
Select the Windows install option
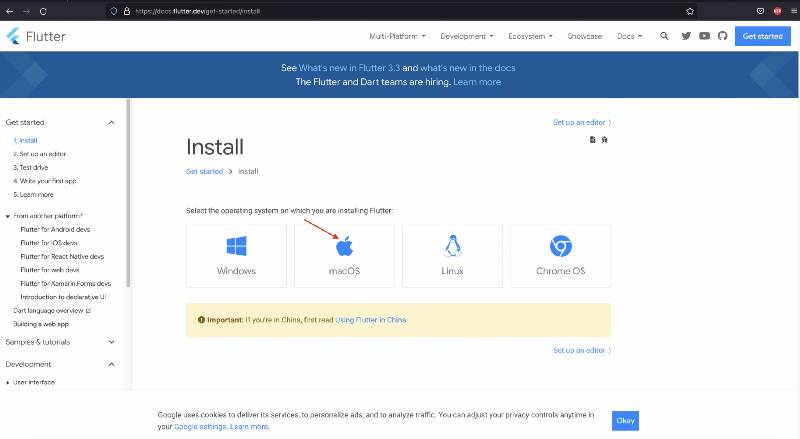236,256
